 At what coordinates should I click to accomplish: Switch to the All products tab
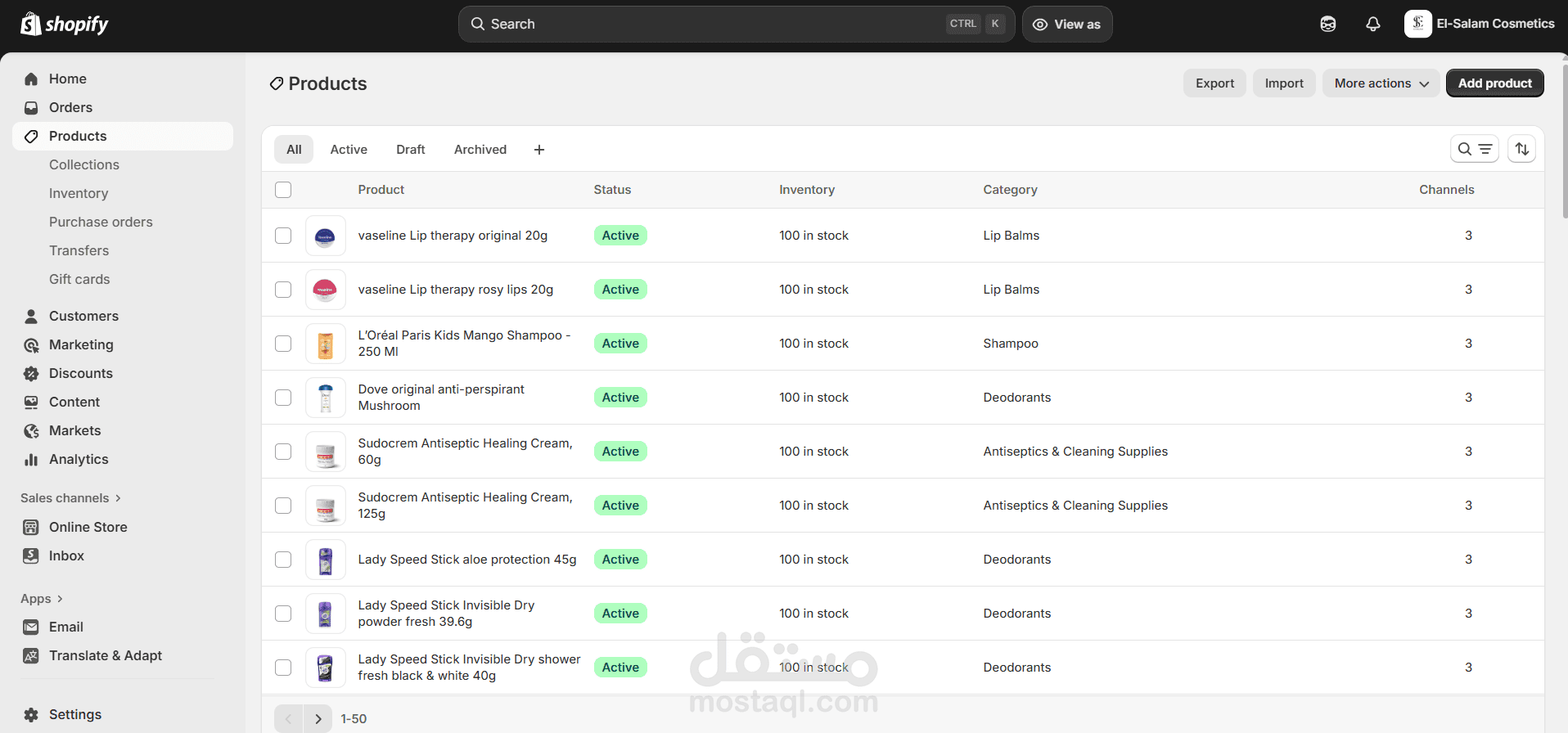pyautogui.click(x=294, y=150)
